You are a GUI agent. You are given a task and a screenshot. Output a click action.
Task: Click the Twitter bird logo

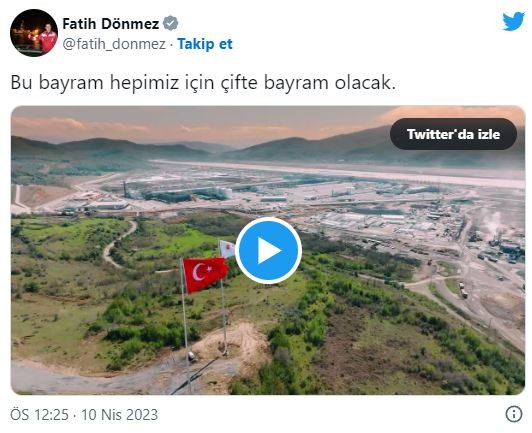(x=513, y=21)
